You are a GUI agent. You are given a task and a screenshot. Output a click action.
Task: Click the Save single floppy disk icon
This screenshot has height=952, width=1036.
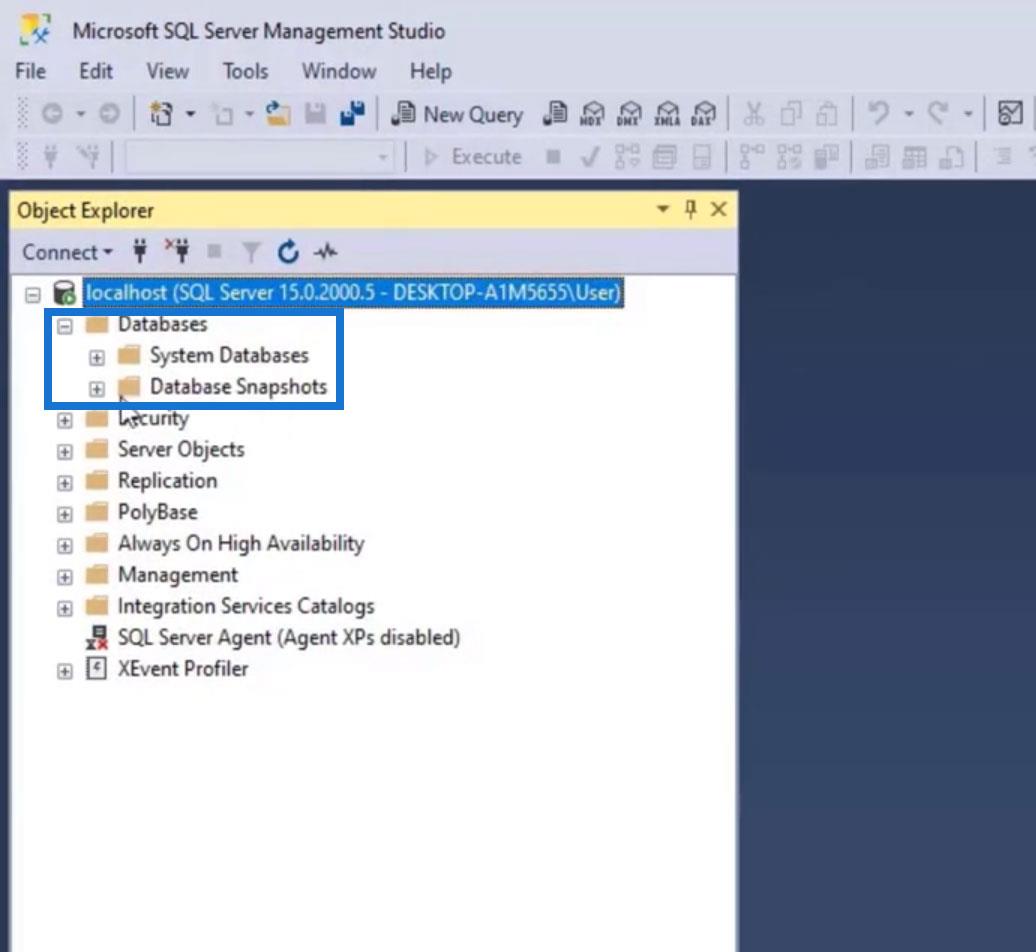pyautogui.click(x=315, y=114)
